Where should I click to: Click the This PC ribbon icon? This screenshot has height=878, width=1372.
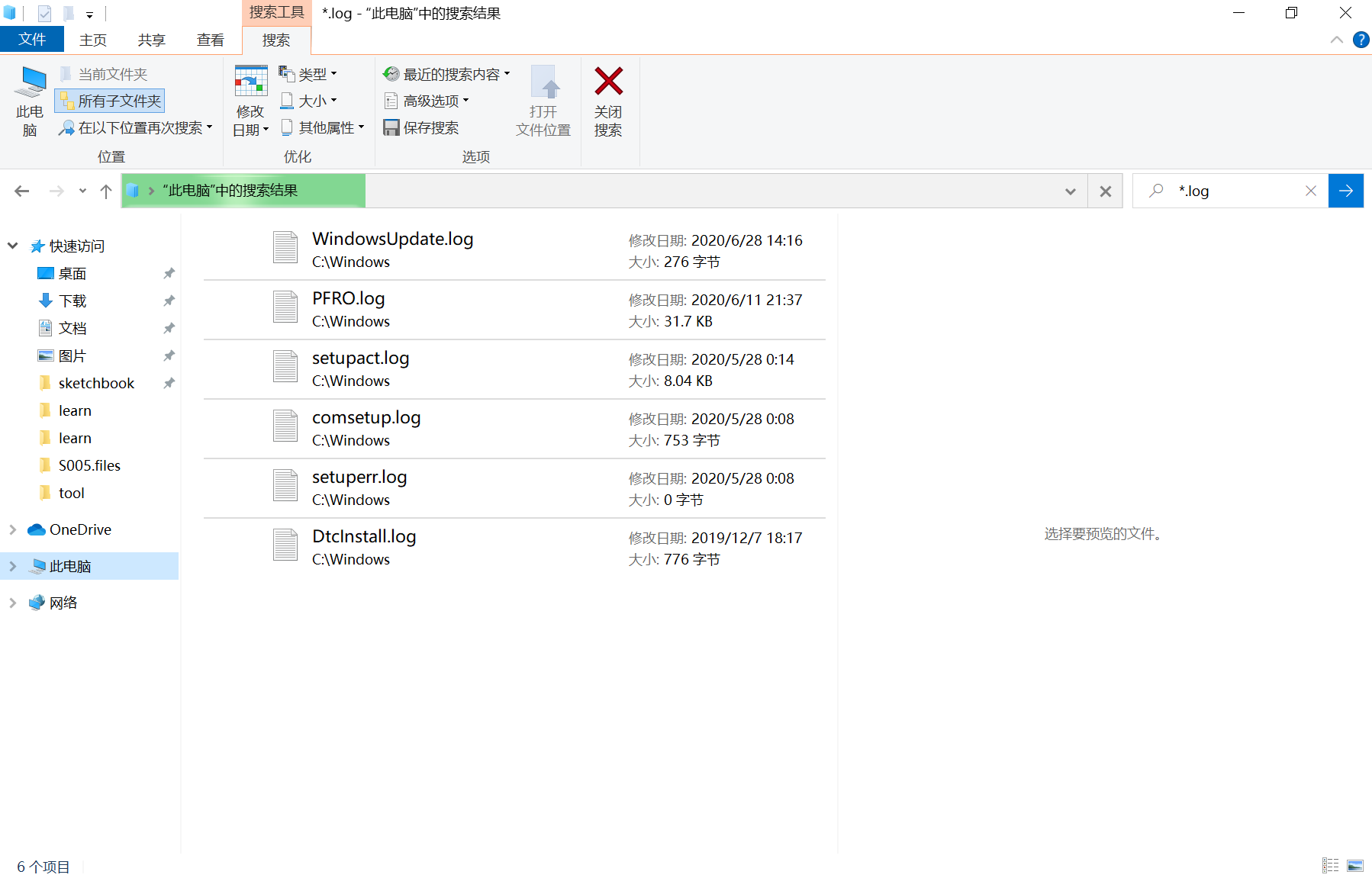pyautogui.click(x=30, y=82)
